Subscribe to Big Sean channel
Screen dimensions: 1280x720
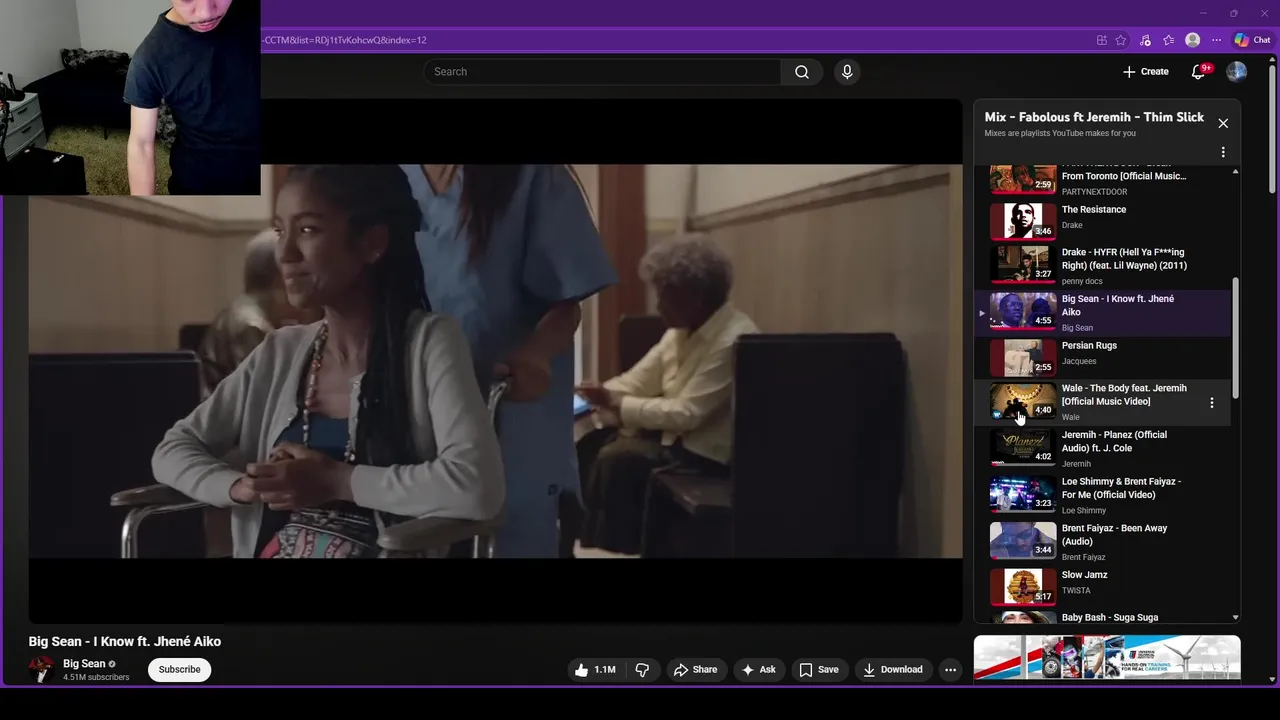179,670
